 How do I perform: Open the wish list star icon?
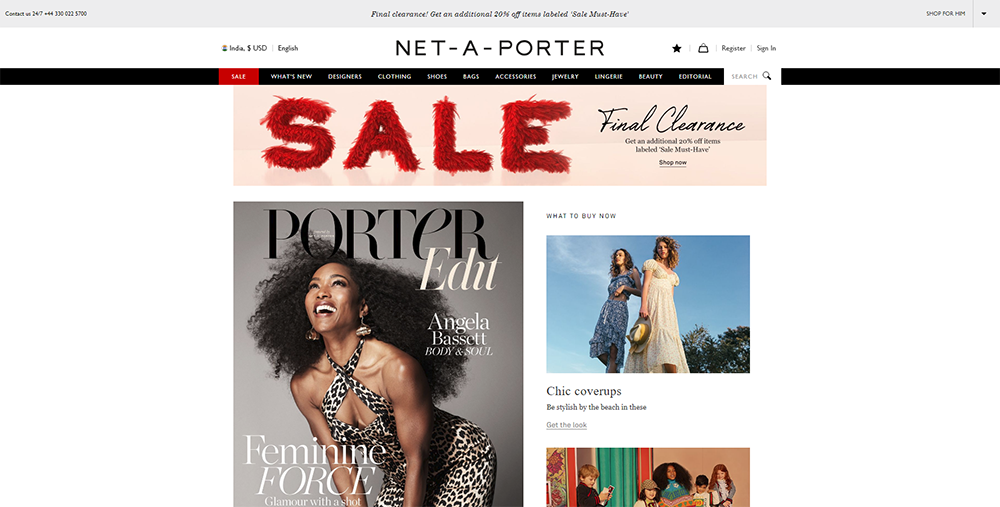point(677,48)
